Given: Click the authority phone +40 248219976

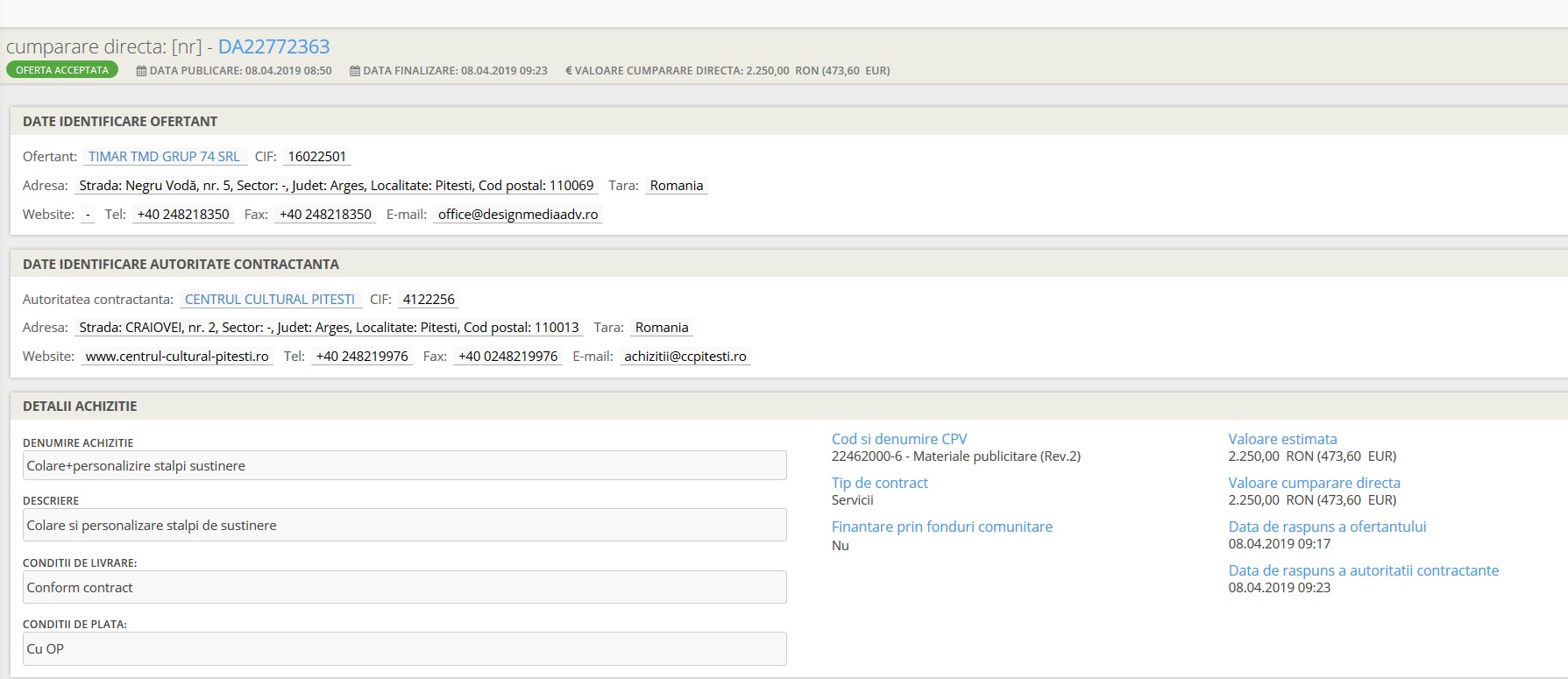Looking at the screenshot, I should pos(362,357).
